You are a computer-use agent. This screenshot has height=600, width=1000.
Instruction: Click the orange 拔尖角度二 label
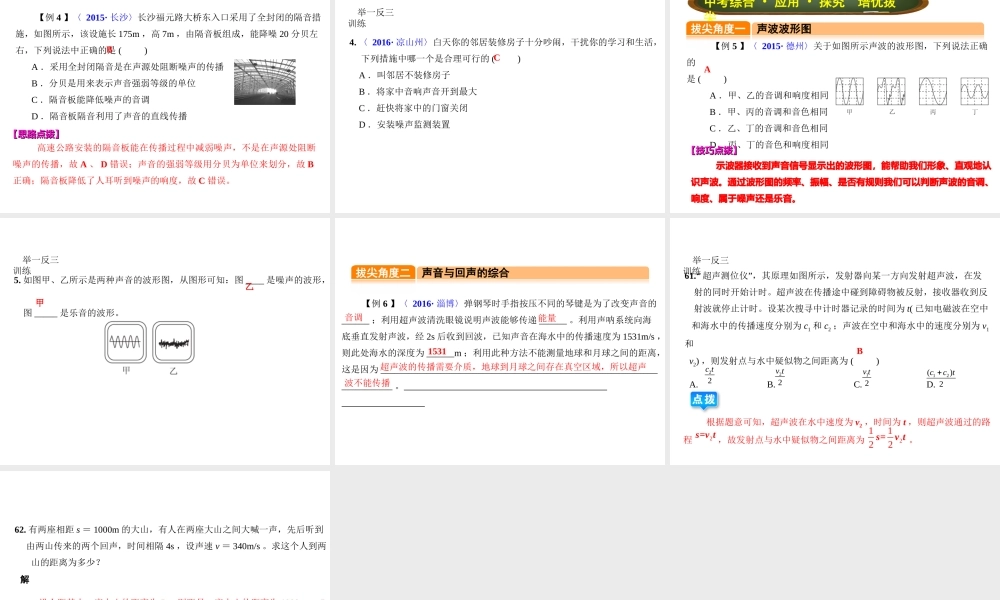tap(383, 273)
